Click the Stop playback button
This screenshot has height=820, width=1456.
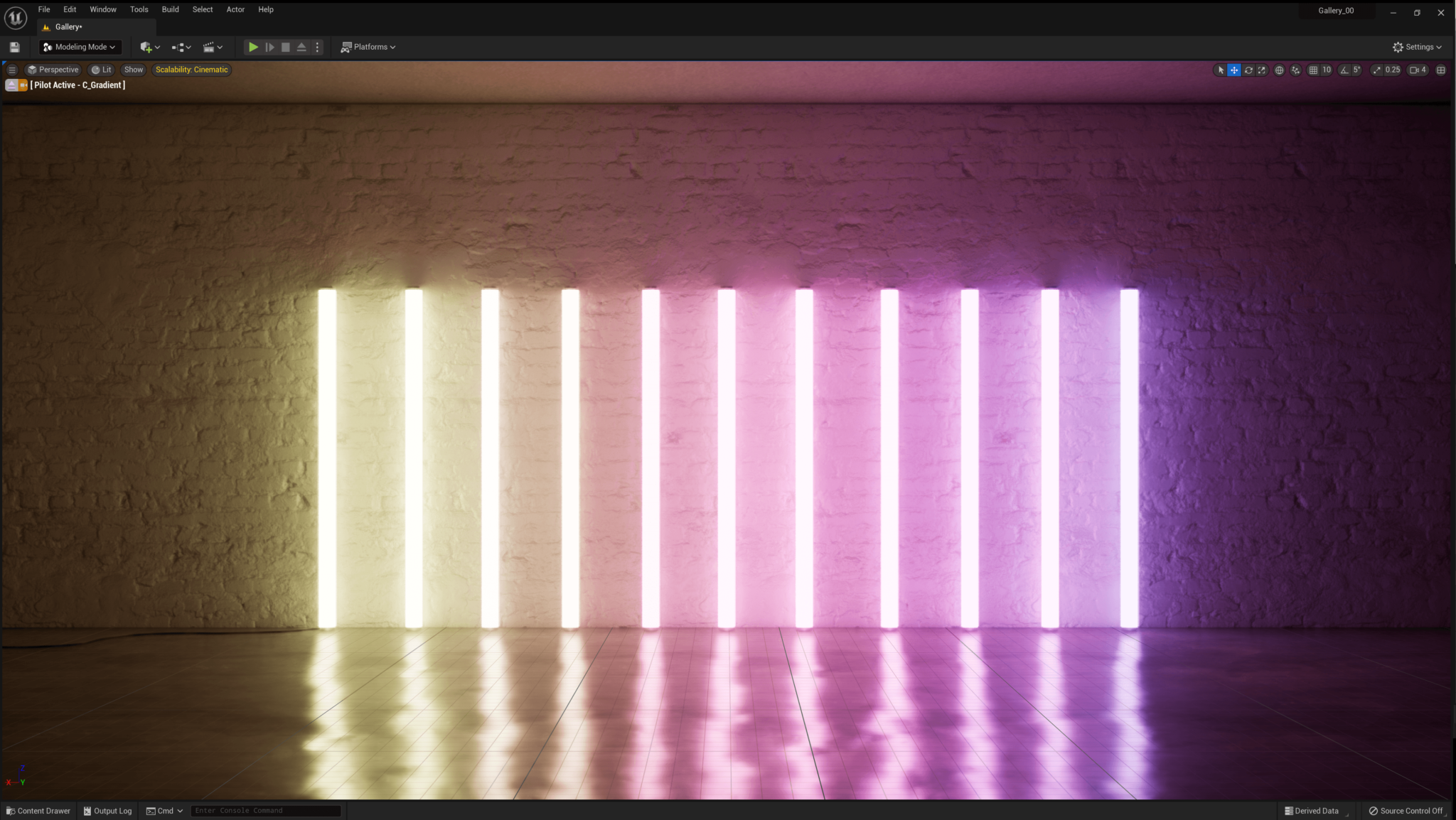285,47
